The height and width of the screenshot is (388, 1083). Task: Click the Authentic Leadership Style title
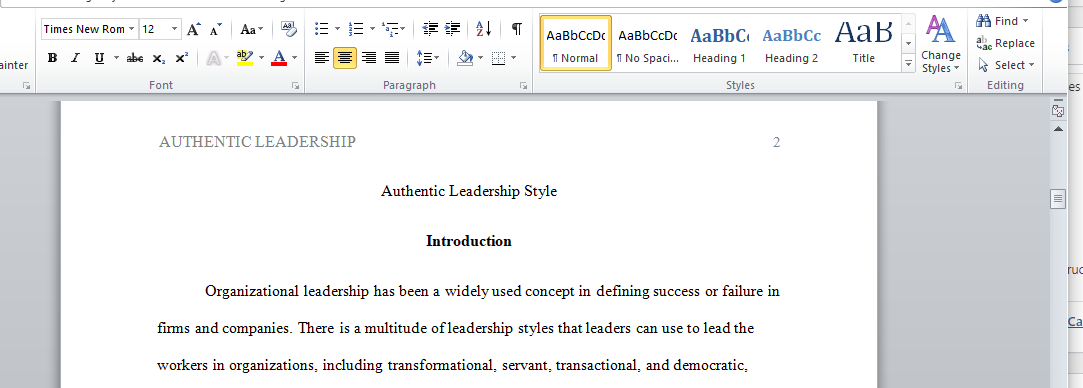click(x=469, y=191)
